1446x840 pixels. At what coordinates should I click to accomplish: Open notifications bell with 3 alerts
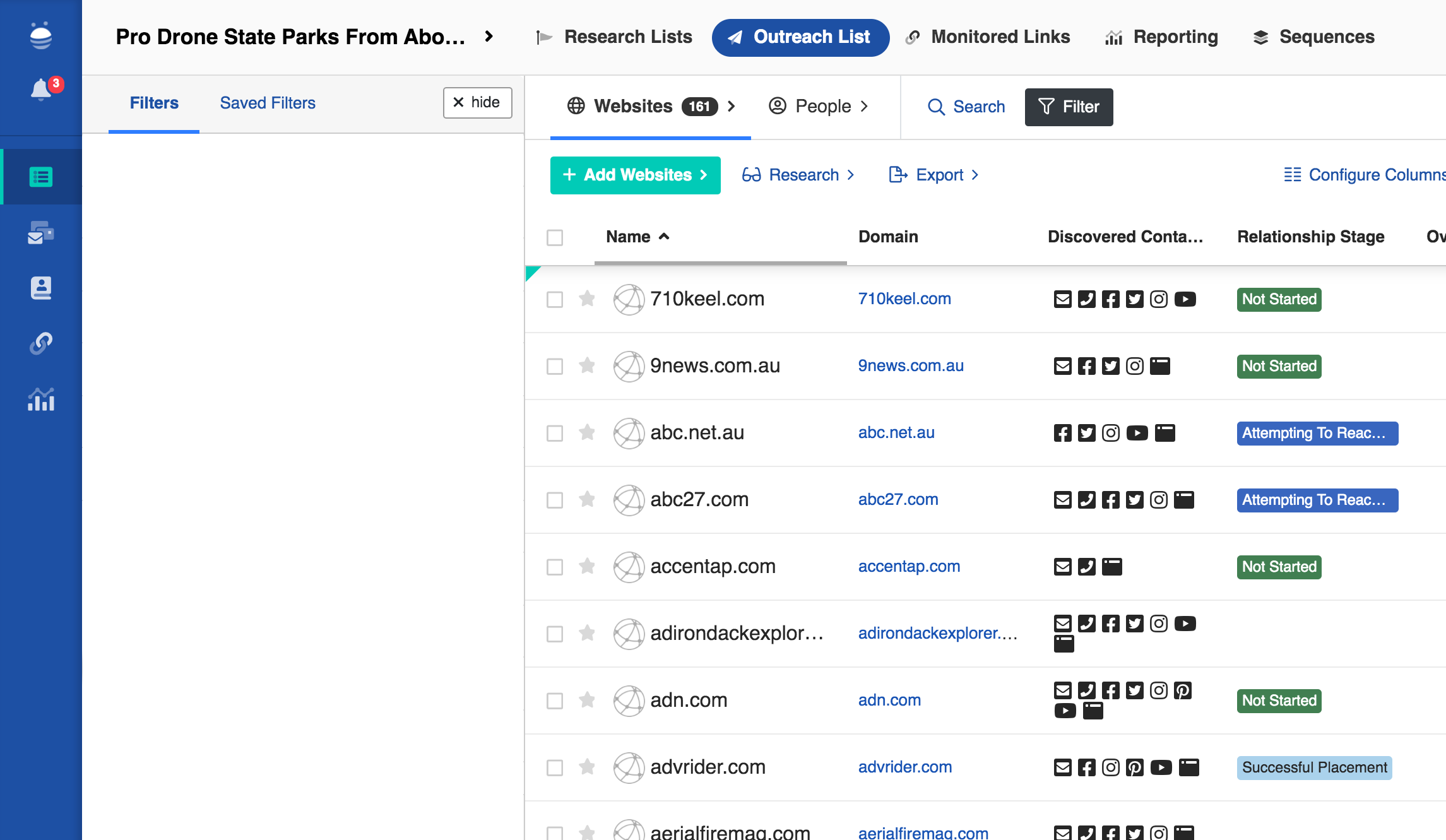[42, 90]
